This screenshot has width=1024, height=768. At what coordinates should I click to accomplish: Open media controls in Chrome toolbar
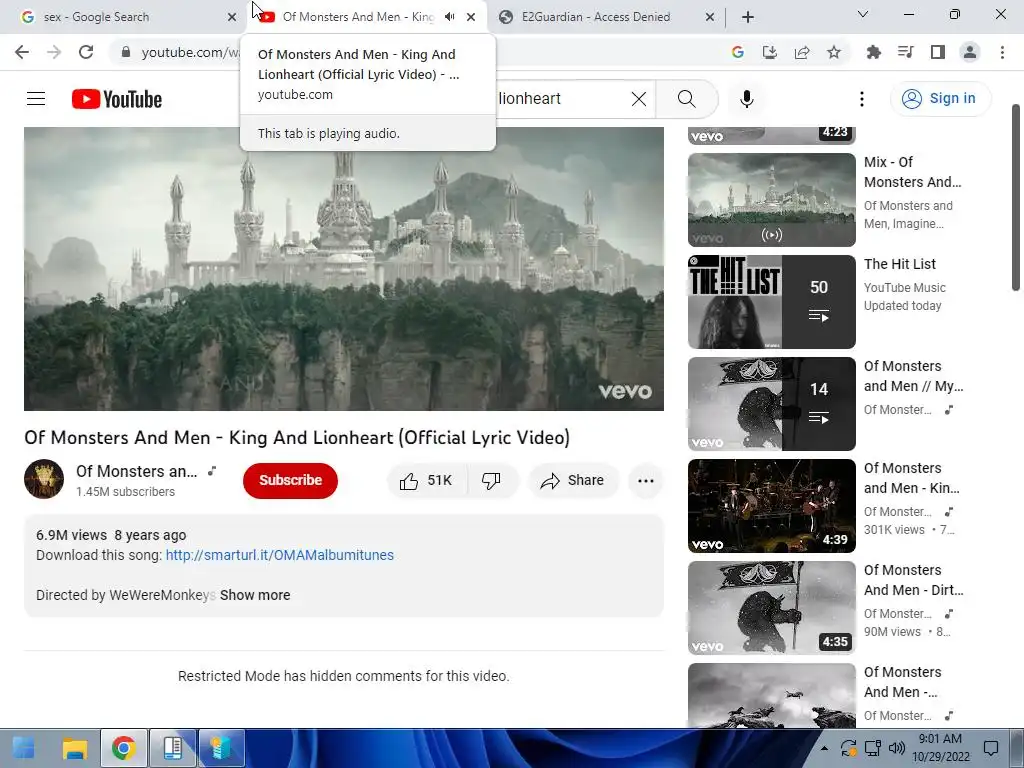906,52
